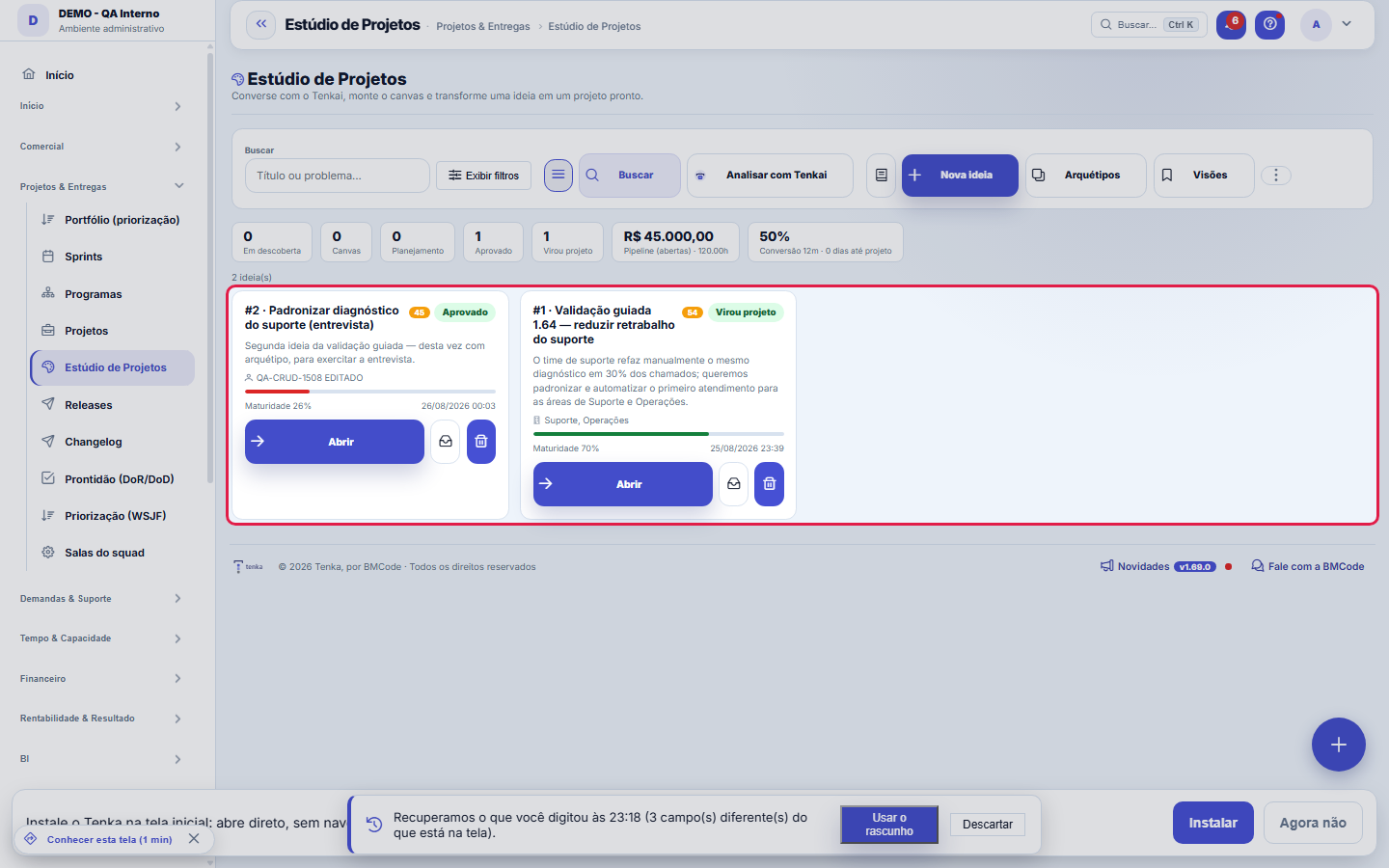
Task: Toggle list view layout button
Action: [x=558, y=176]
